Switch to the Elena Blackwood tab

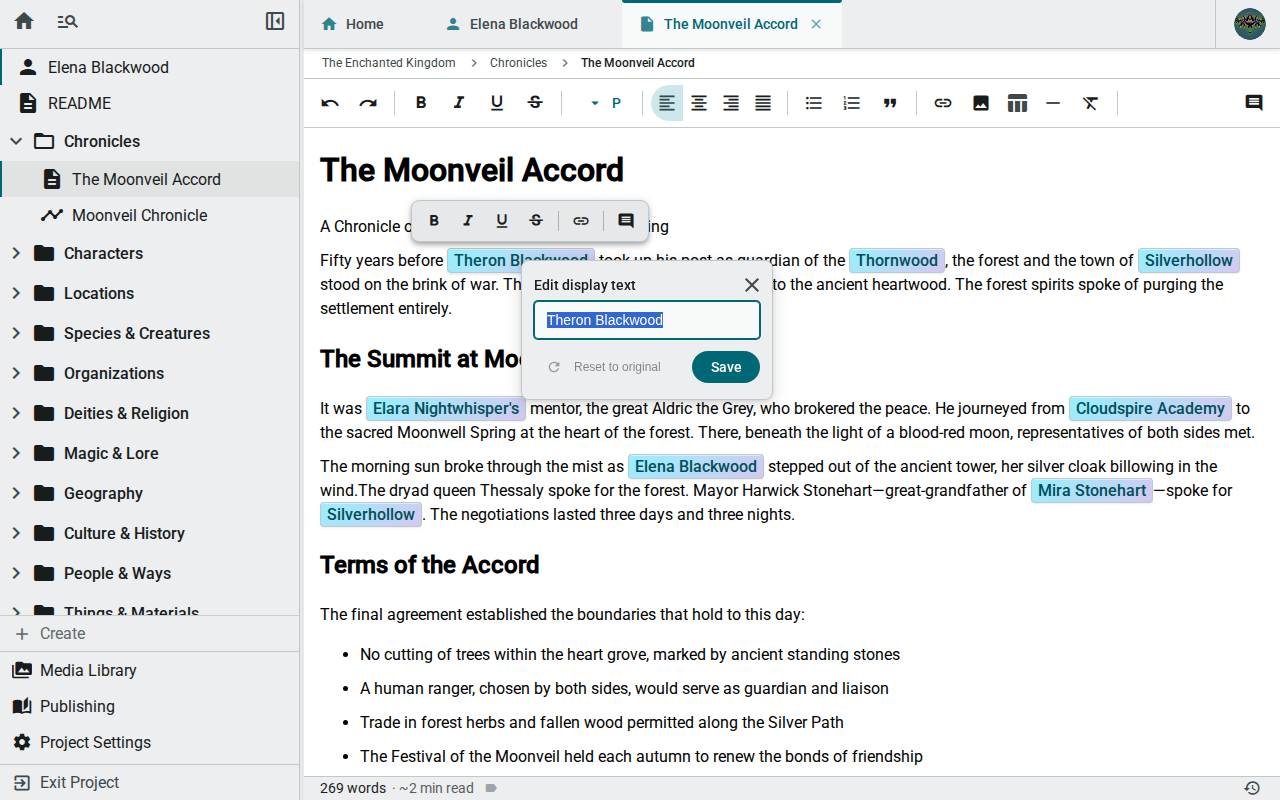[512, 24]
